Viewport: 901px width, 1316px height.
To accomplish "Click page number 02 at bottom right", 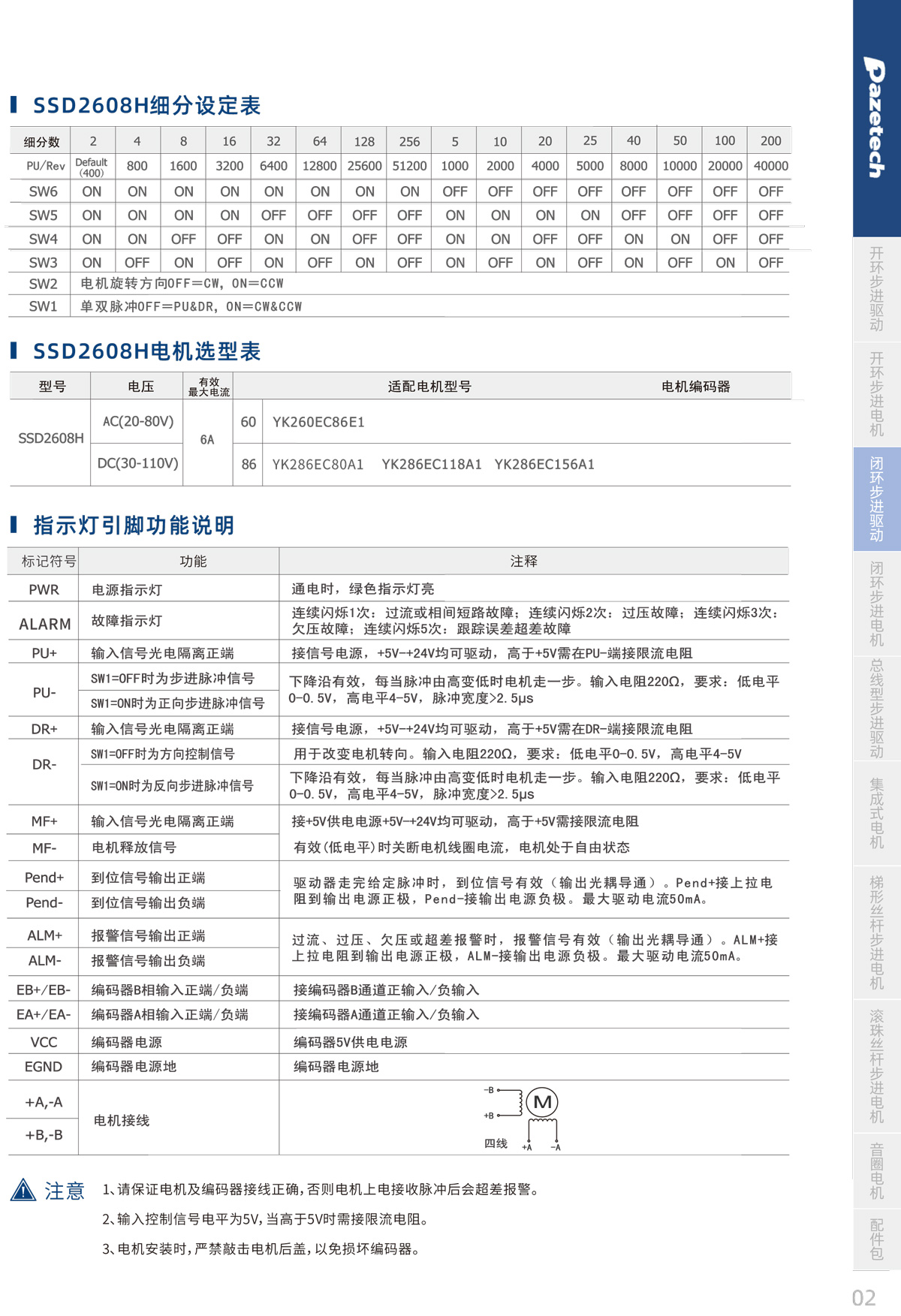I will tap(863, 1297).
